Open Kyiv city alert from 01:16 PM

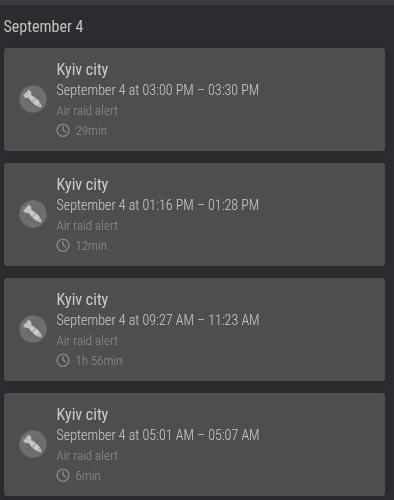click(194, 214)
